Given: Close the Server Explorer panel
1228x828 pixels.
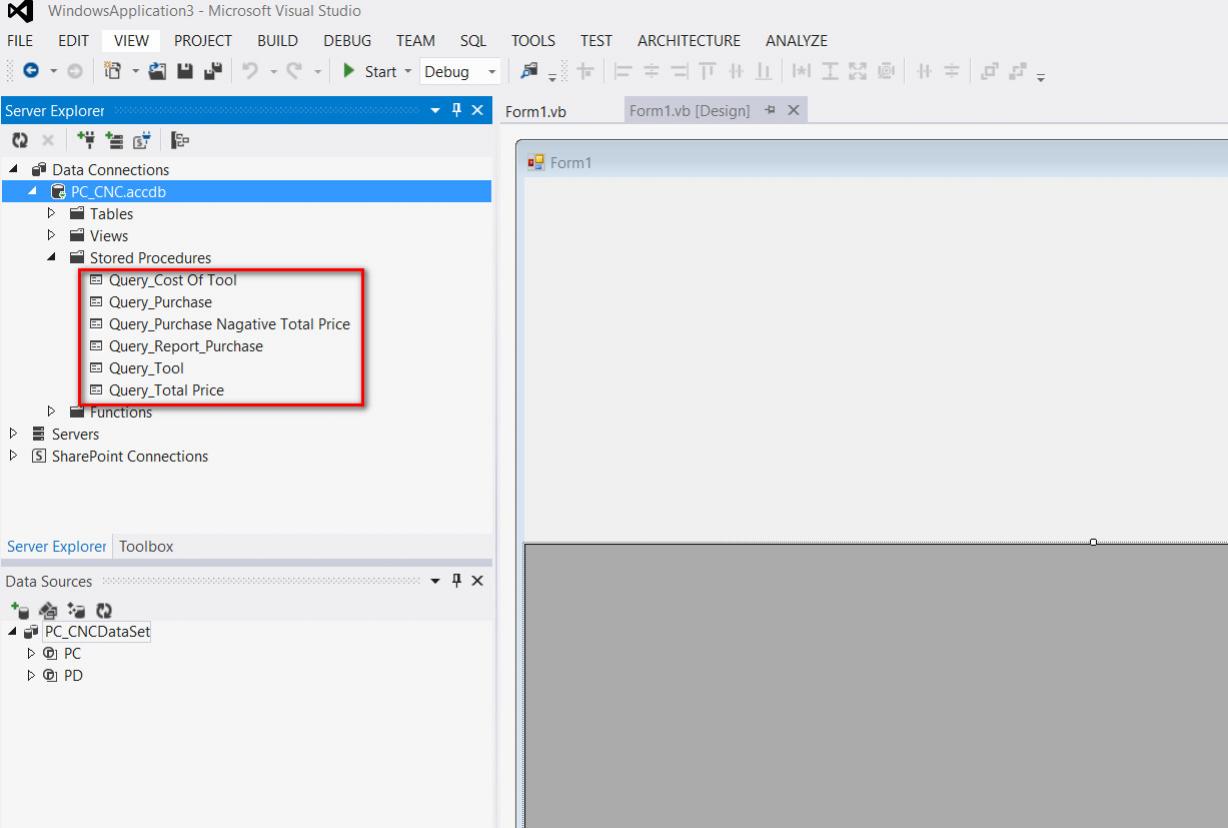Looking at the screenshot, I should click(x=477, y=110).
